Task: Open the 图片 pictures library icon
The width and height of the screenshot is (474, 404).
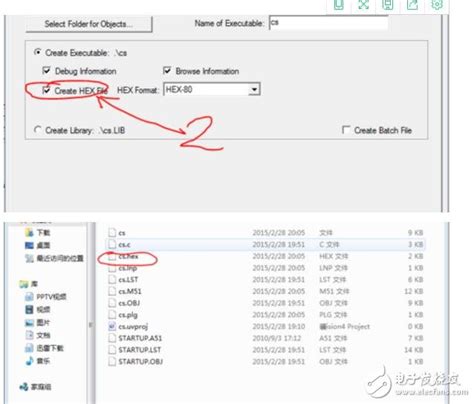Action: (29, 322)
